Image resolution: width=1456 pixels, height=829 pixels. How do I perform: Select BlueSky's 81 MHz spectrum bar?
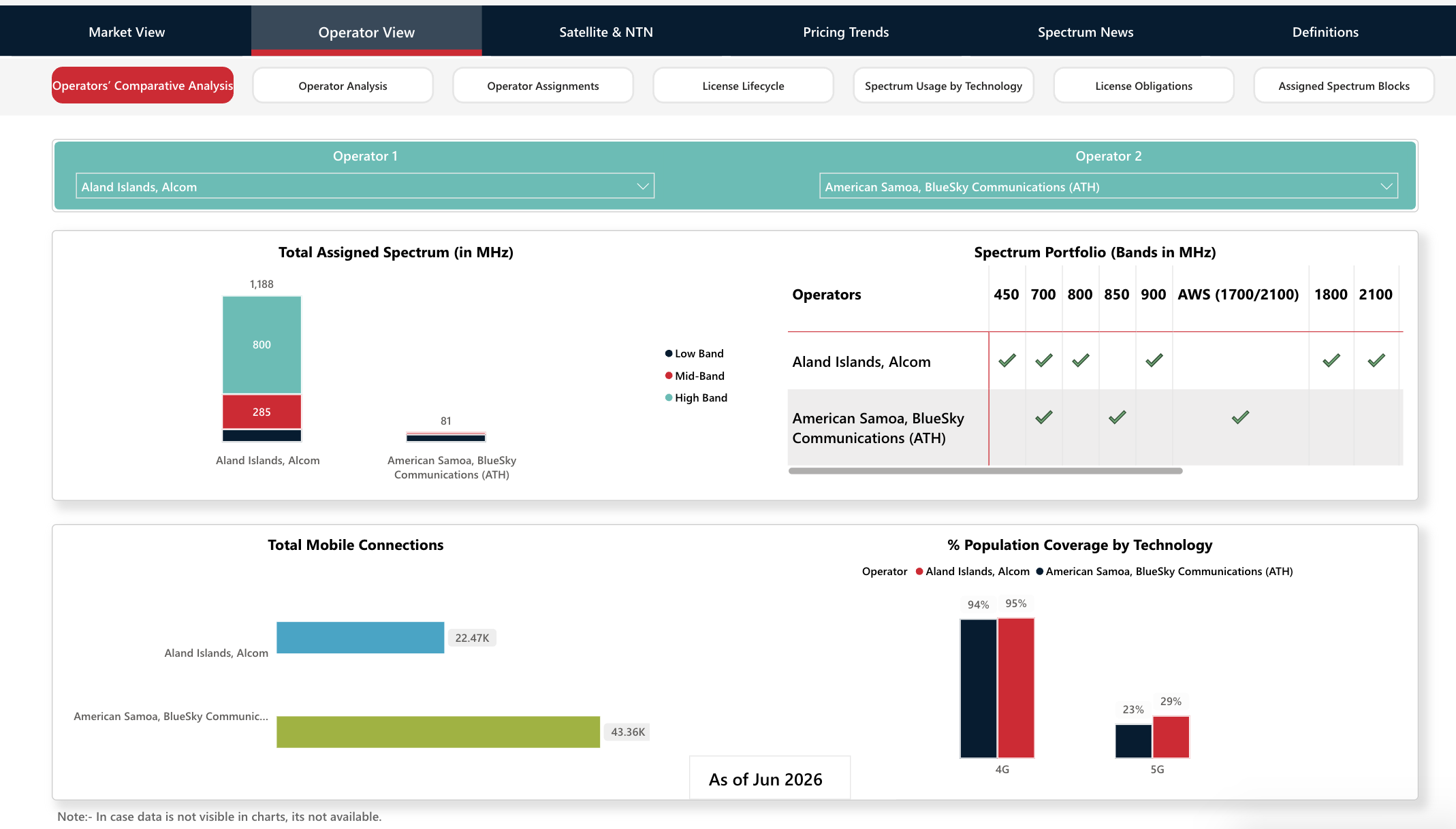tap(445, 437)
